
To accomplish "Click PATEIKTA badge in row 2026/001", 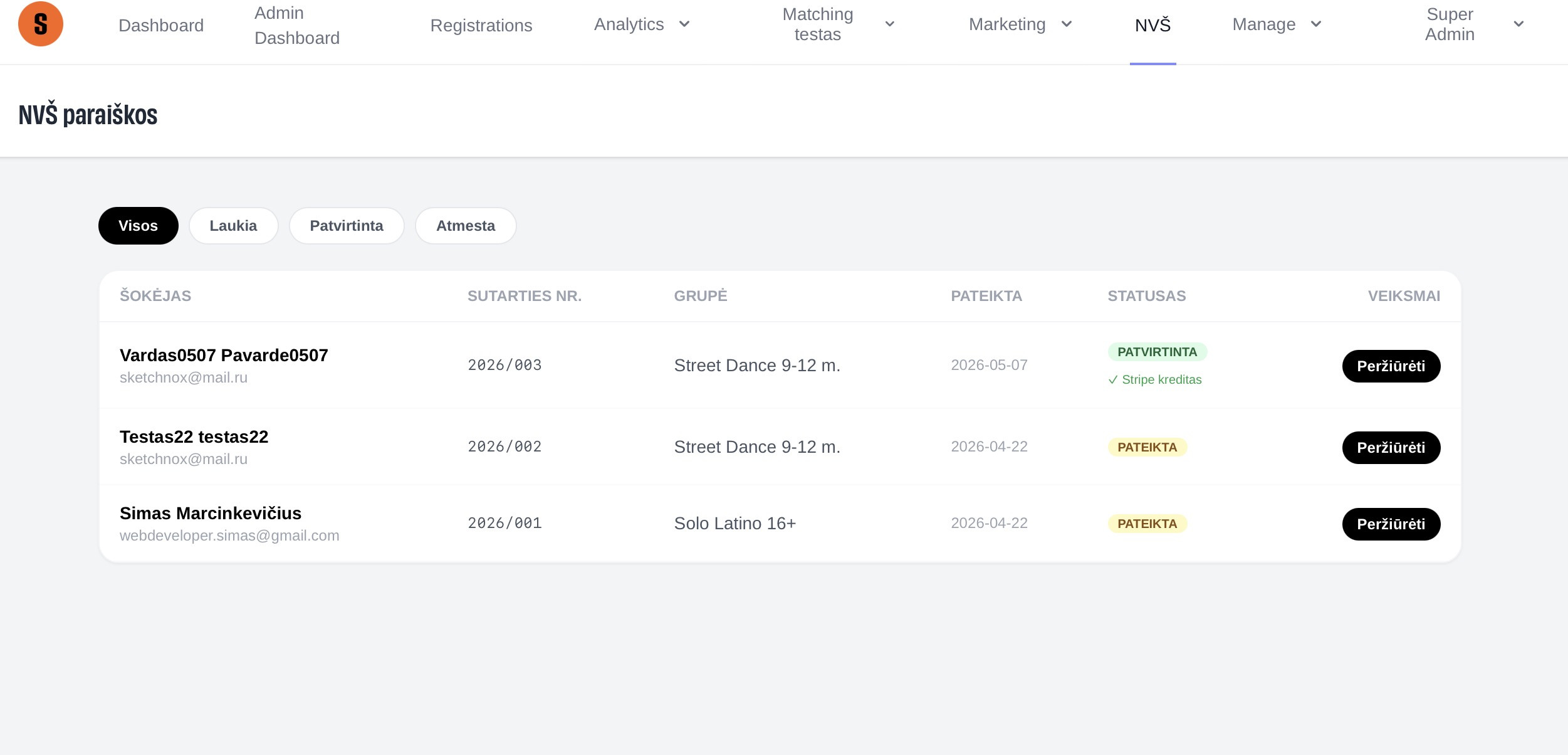I will click(x=1147, y=524).
